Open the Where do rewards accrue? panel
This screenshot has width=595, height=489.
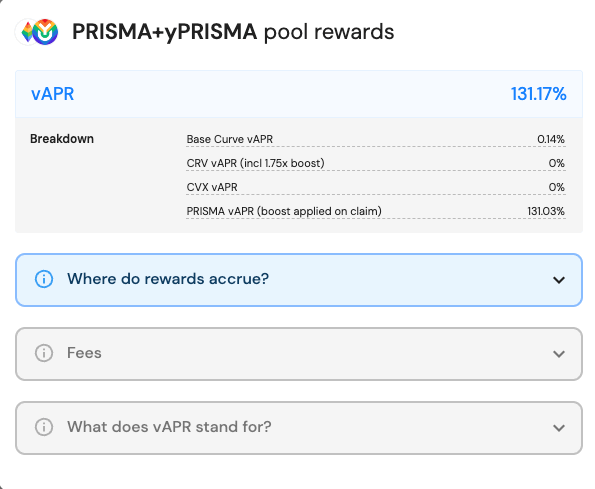tap(299, 280)
